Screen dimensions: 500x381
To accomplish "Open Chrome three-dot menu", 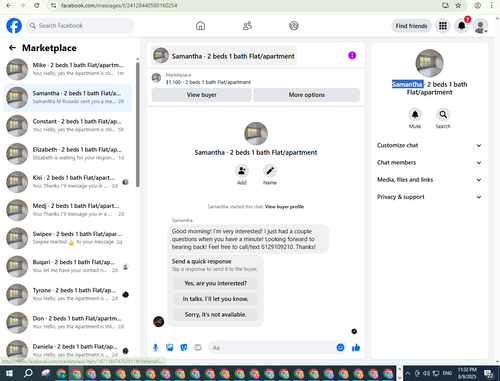I will pos(492,5).
